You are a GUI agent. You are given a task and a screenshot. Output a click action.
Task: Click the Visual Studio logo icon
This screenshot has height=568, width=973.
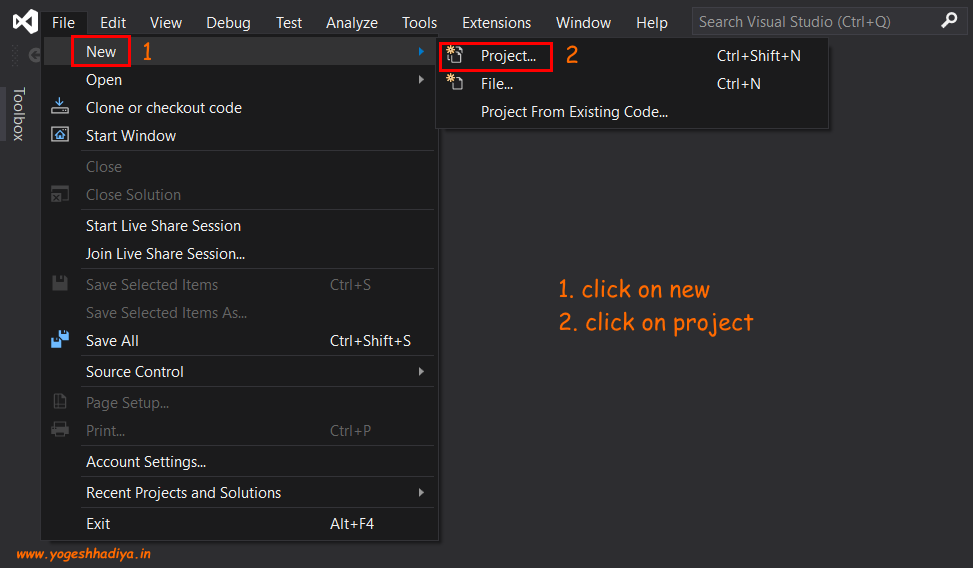point(25,22)
